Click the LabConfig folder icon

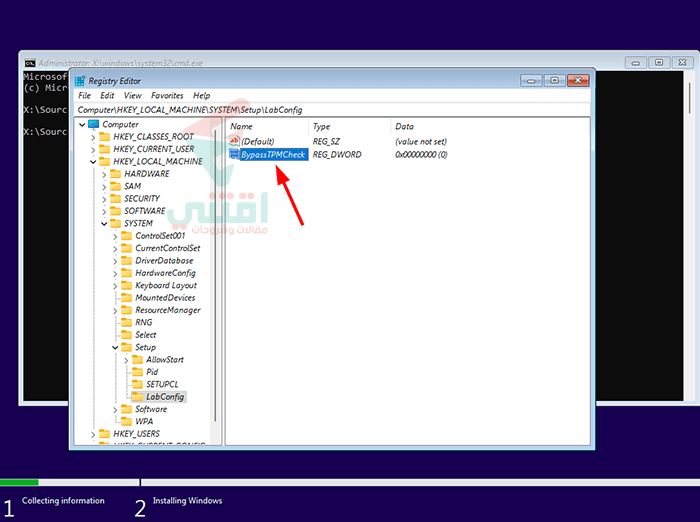click(138, 397)
